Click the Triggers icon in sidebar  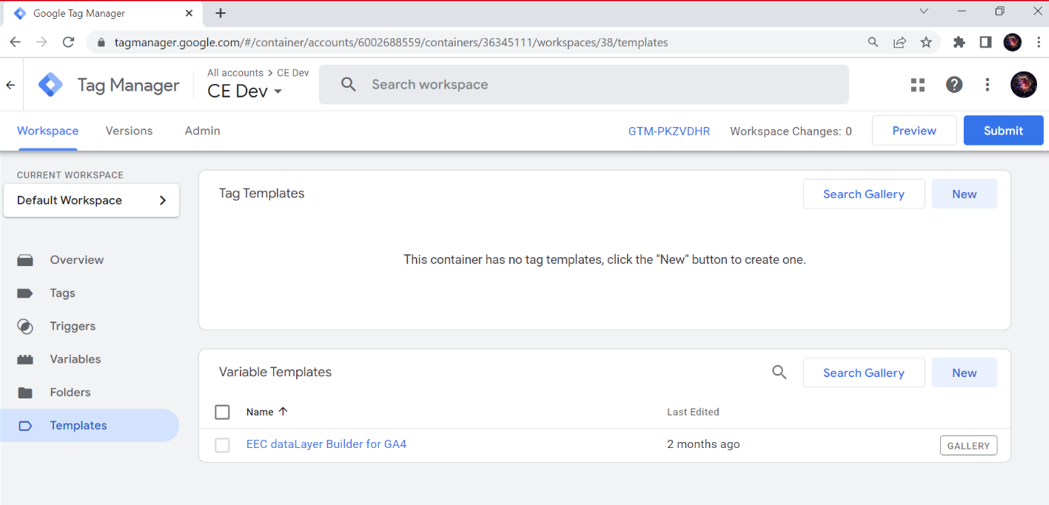point(25,326)
